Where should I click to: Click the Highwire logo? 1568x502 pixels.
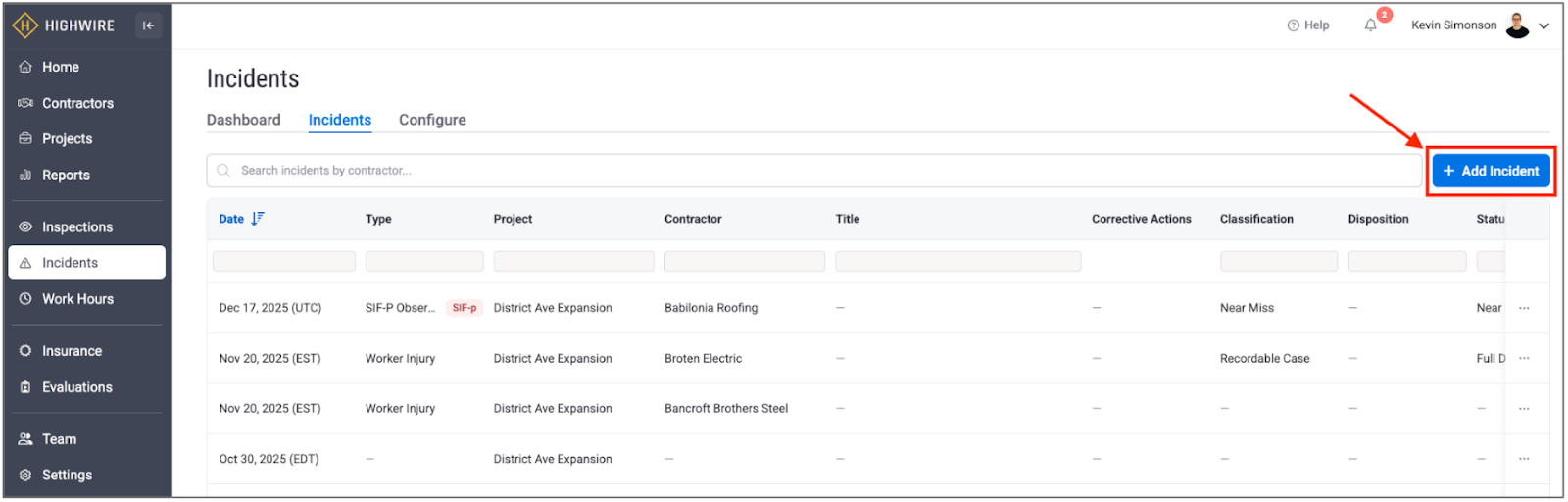pos(64,25)
